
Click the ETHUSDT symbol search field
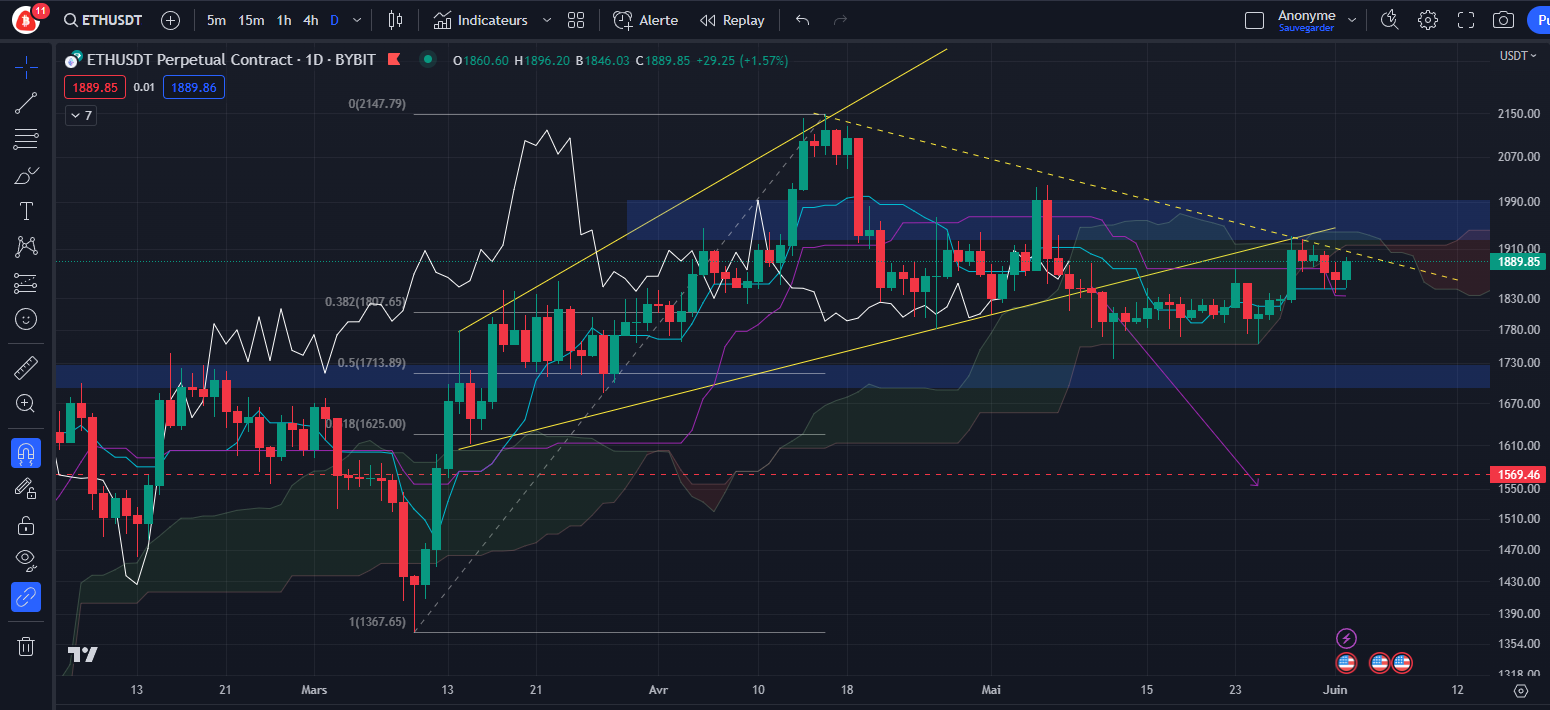[x=103, y=20]
